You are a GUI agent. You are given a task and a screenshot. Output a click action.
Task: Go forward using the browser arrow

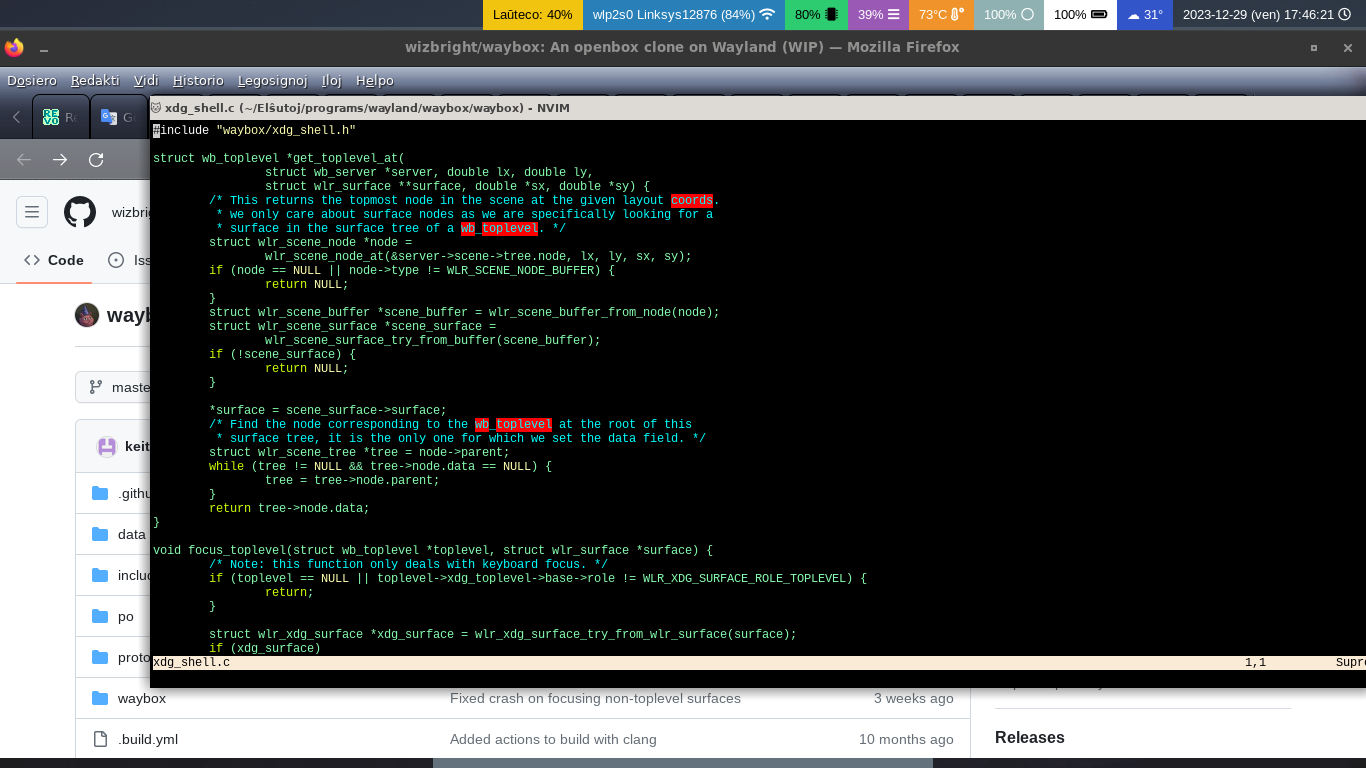60,160
